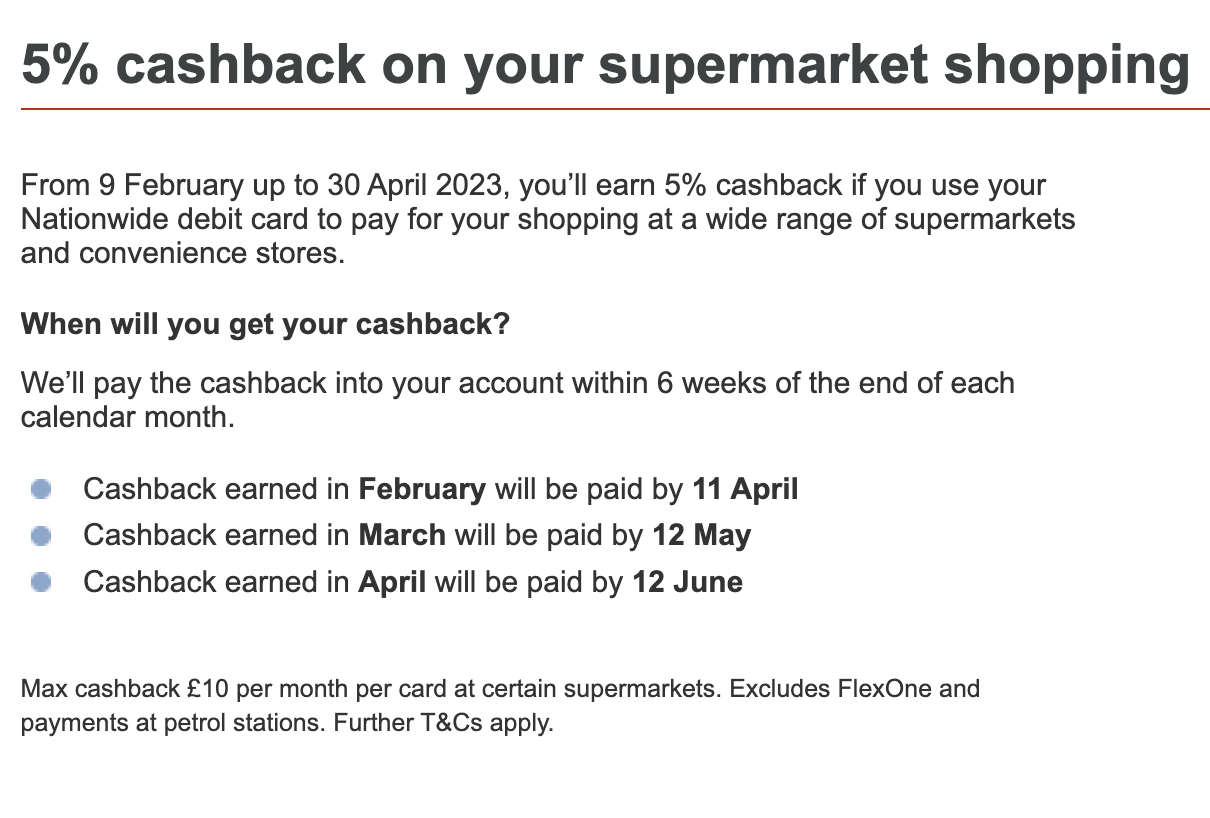The height and width of the screenshot is (818, 1210).
Task: Click the bold '11 April' date
Action: [745, 490]
